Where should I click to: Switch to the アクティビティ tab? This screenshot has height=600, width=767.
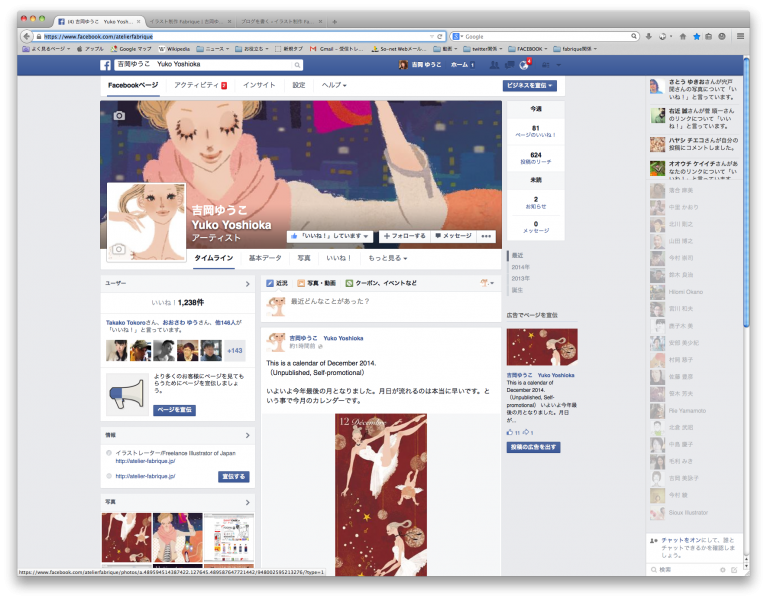click(201, 85)
